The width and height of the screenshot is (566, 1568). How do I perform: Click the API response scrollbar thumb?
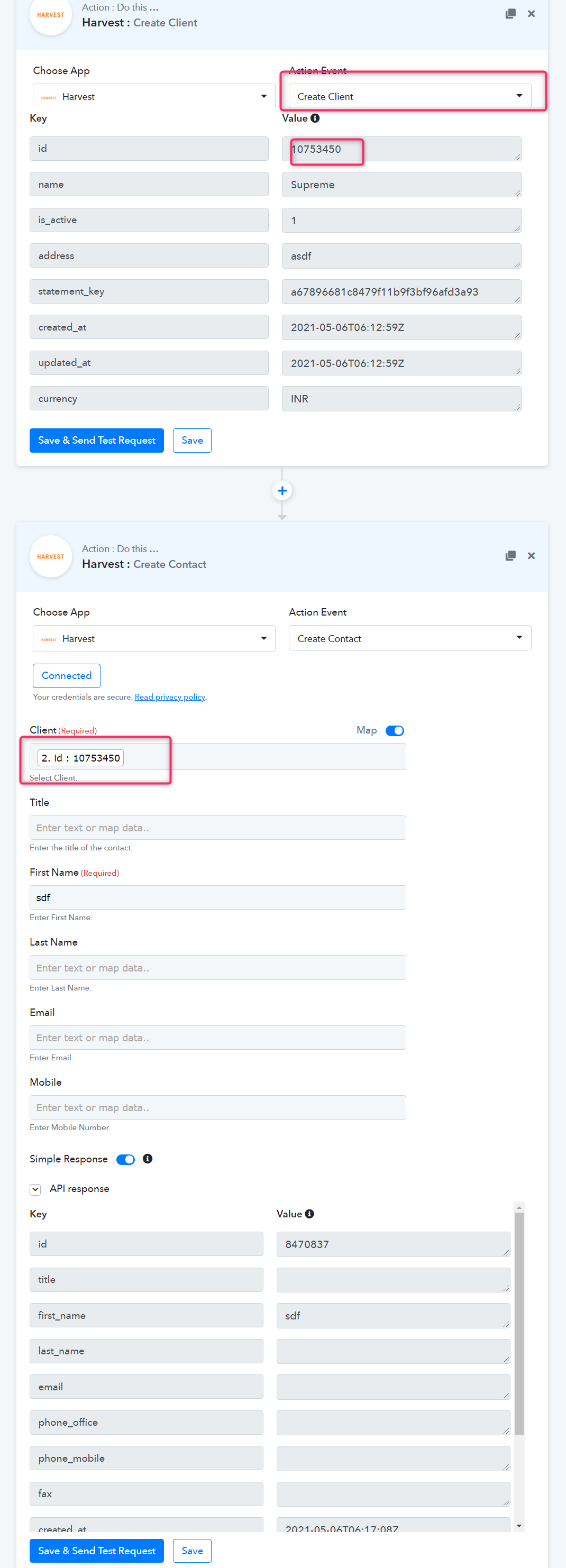point(519,1324)
